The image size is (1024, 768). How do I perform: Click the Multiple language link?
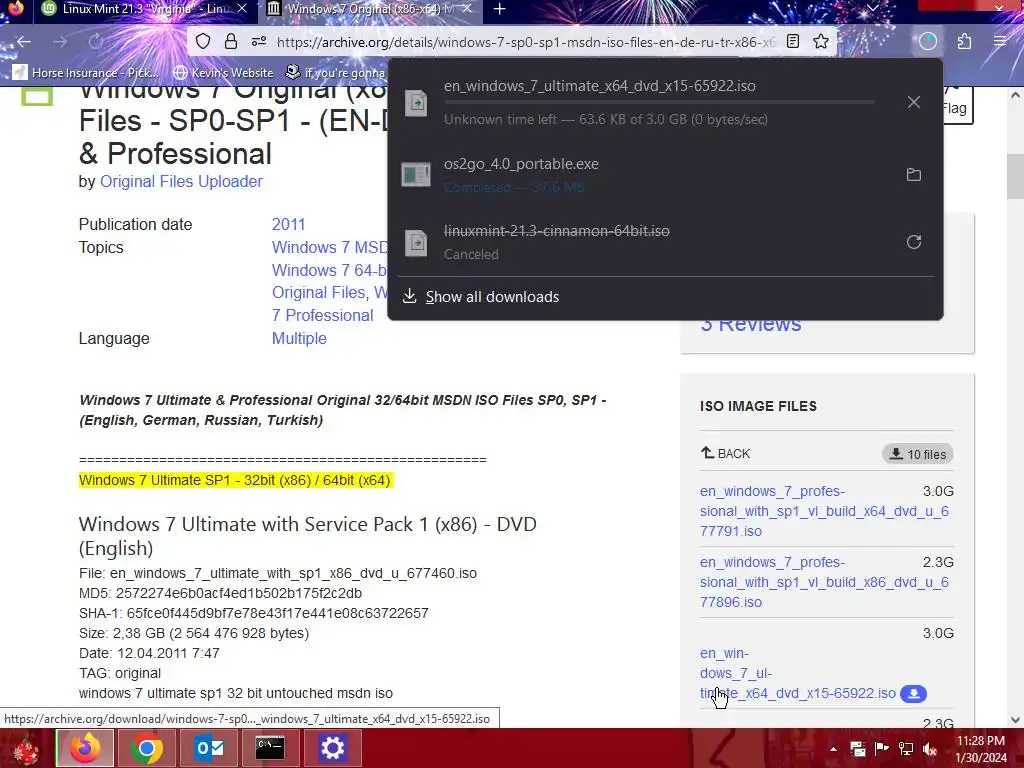[x=299, y=338]
